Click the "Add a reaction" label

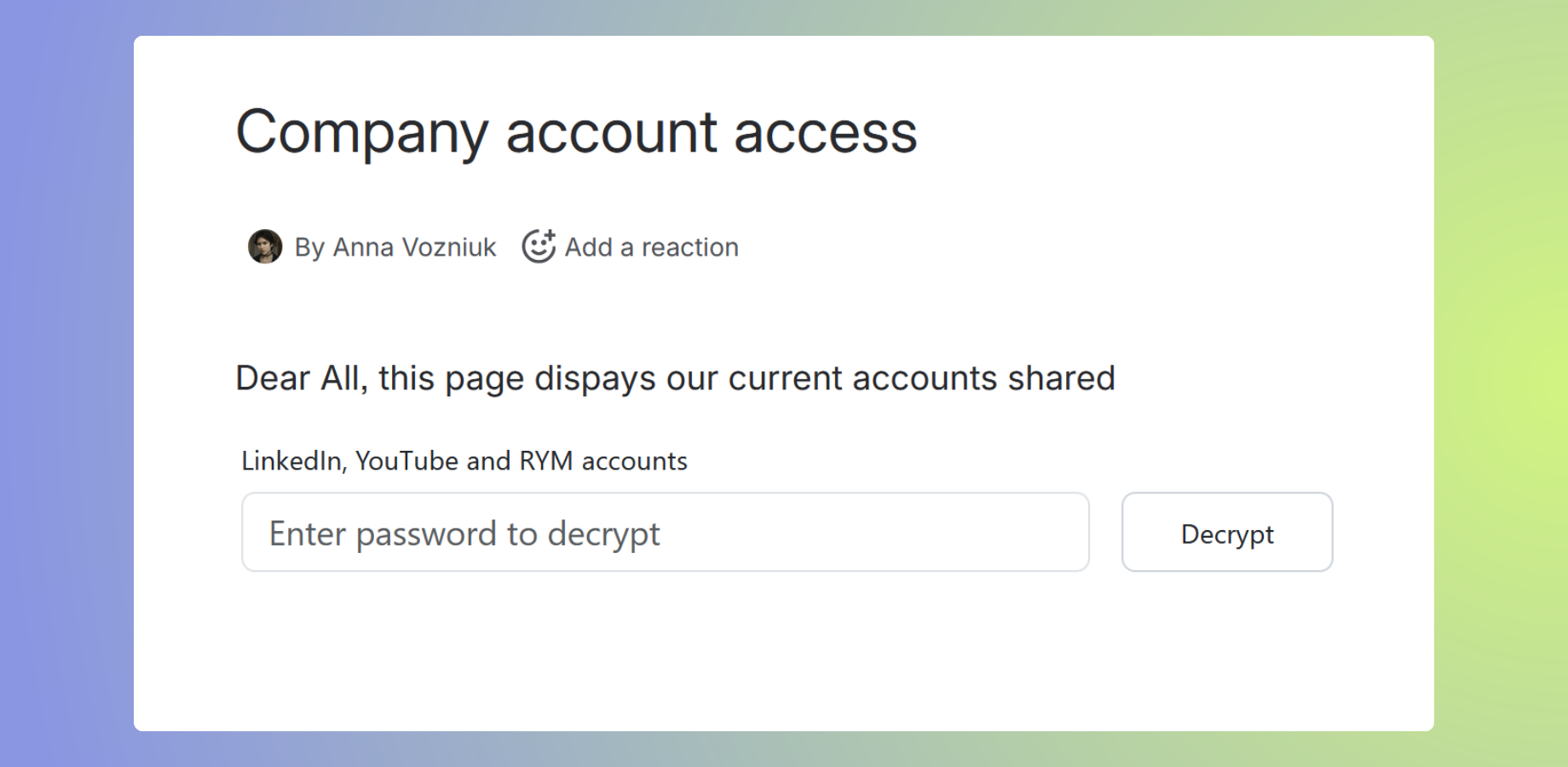652,247
